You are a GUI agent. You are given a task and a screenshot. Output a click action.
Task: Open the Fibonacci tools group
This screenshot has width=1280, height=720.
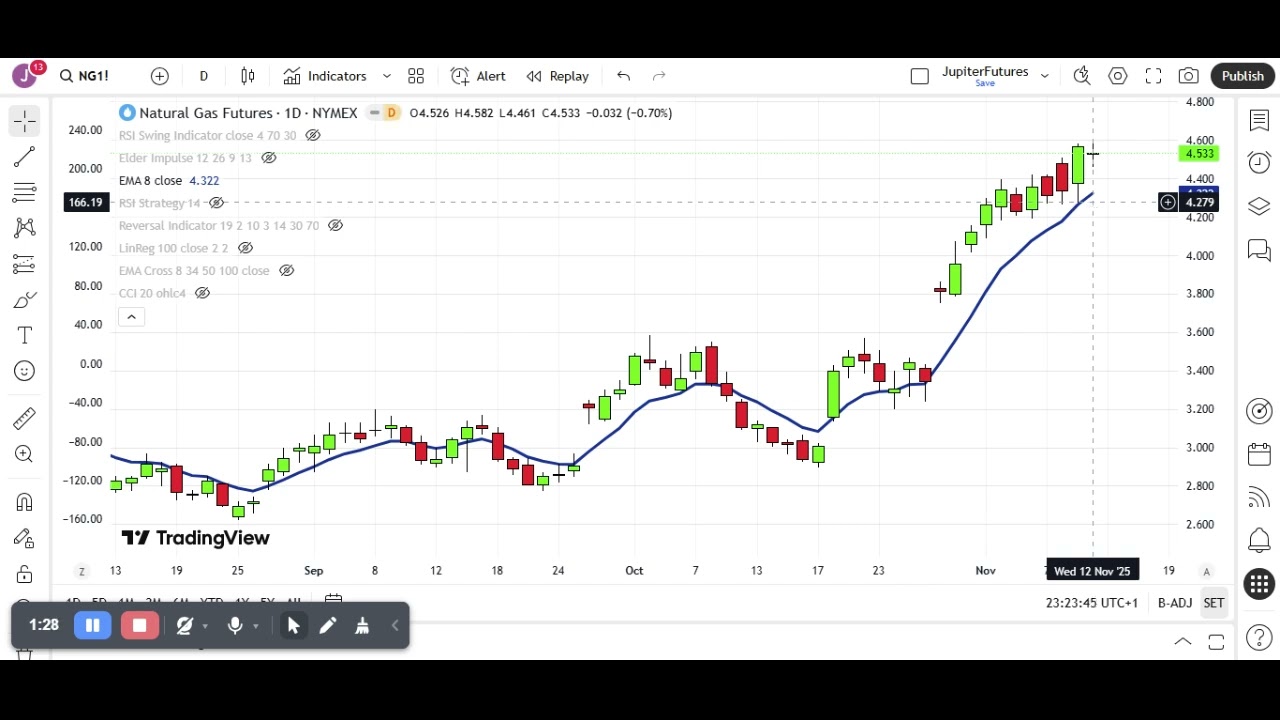click(x=25, y=192)
